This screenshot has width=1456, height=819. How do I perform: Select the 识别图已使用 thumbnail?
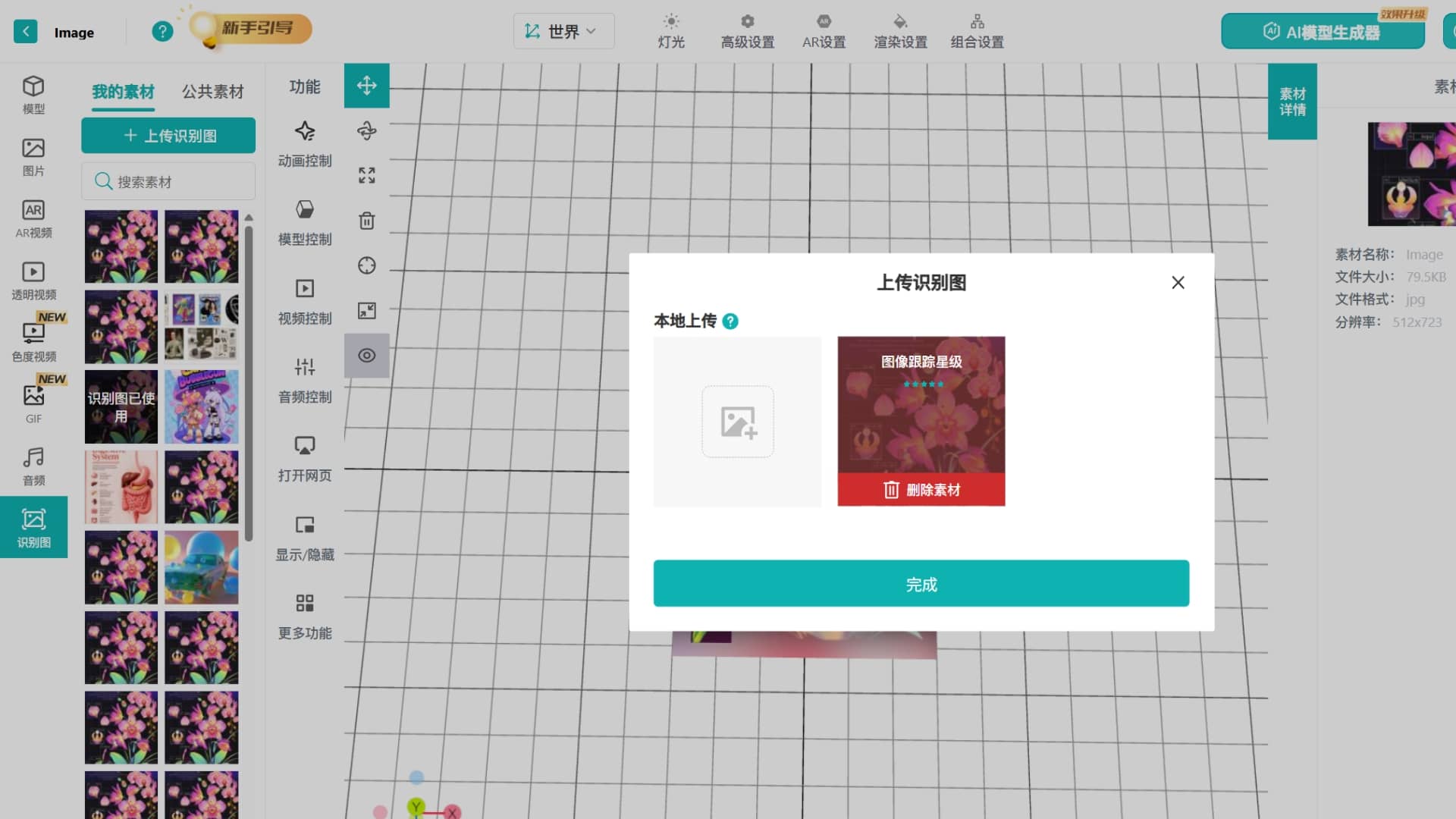pos(121,407)
